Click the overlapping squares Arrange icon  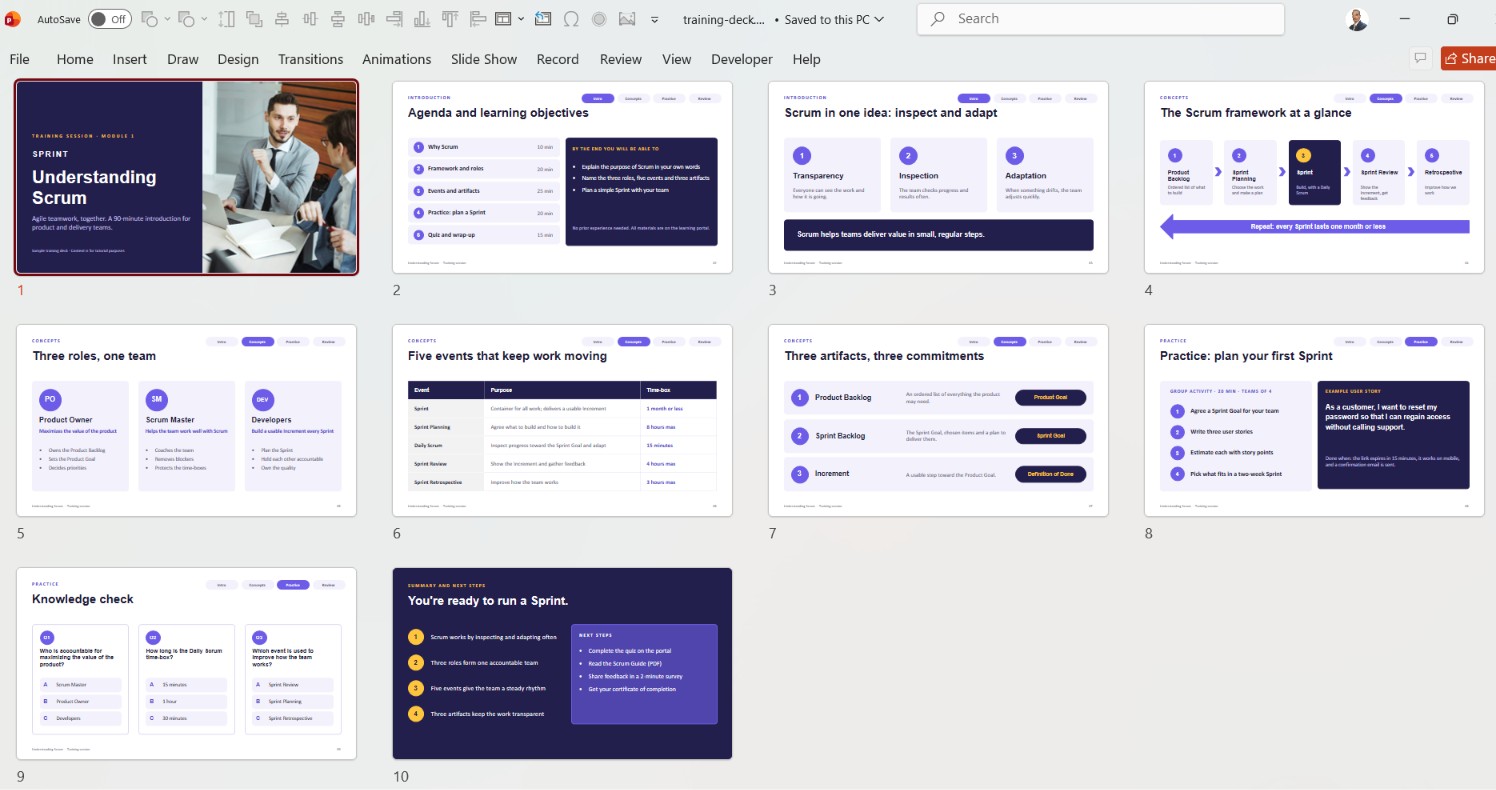click(254, 19)
